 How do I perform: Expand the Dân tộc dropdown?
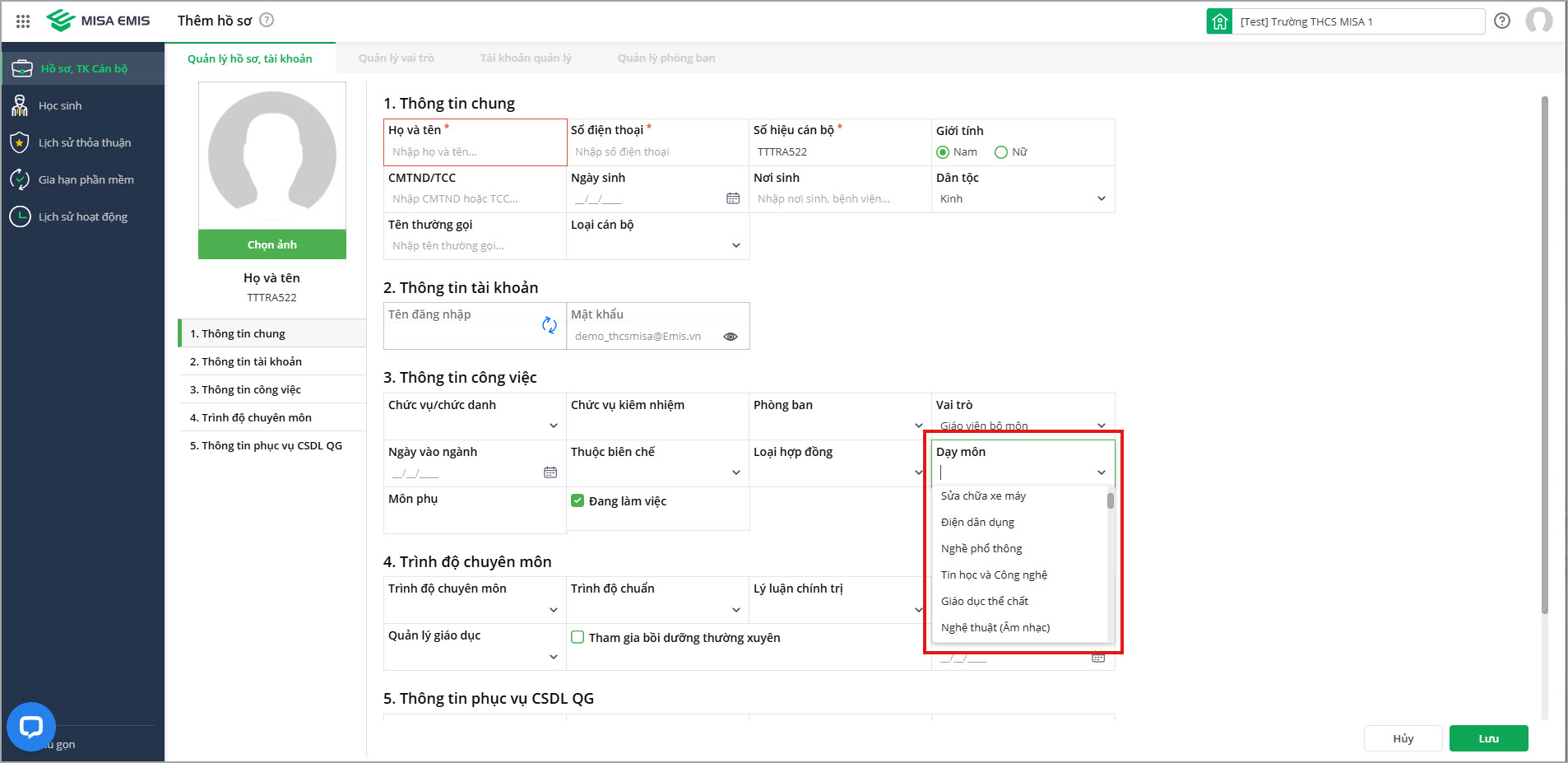click(x=1102, y=198)
